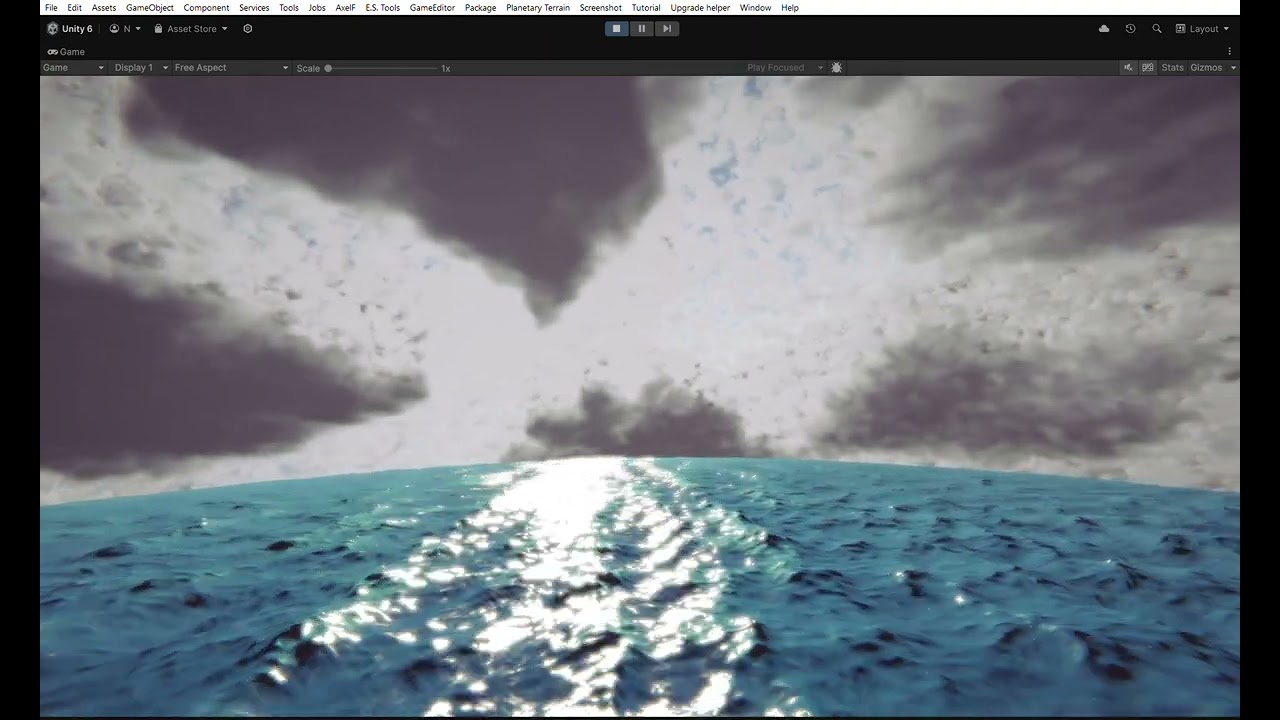Select the Game tab
Screen dimensions: 1280x720
point(66,52)
